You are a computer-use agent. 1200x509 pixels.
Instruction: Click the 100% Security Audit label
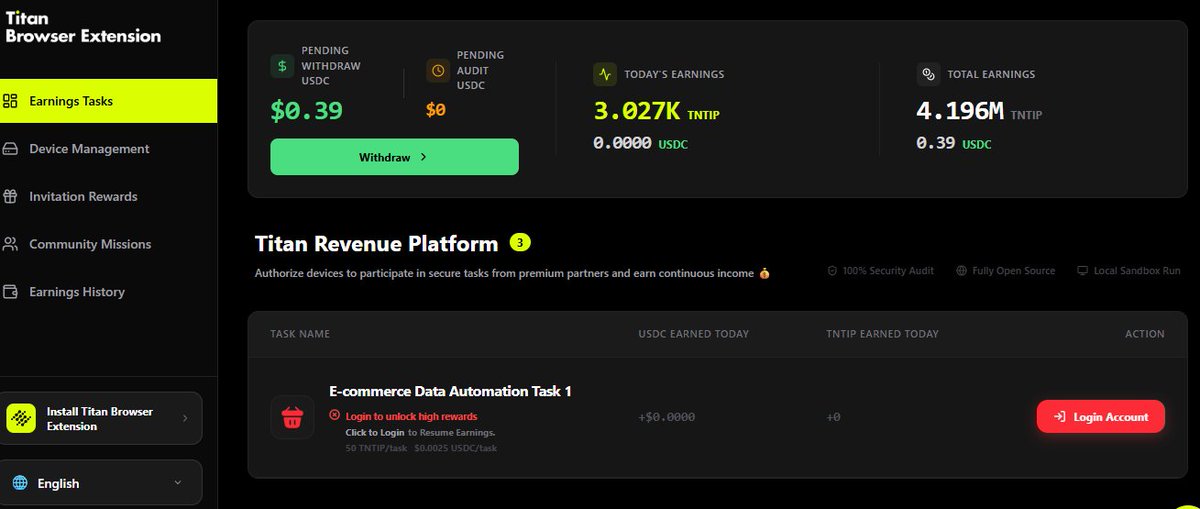point(887,271)
